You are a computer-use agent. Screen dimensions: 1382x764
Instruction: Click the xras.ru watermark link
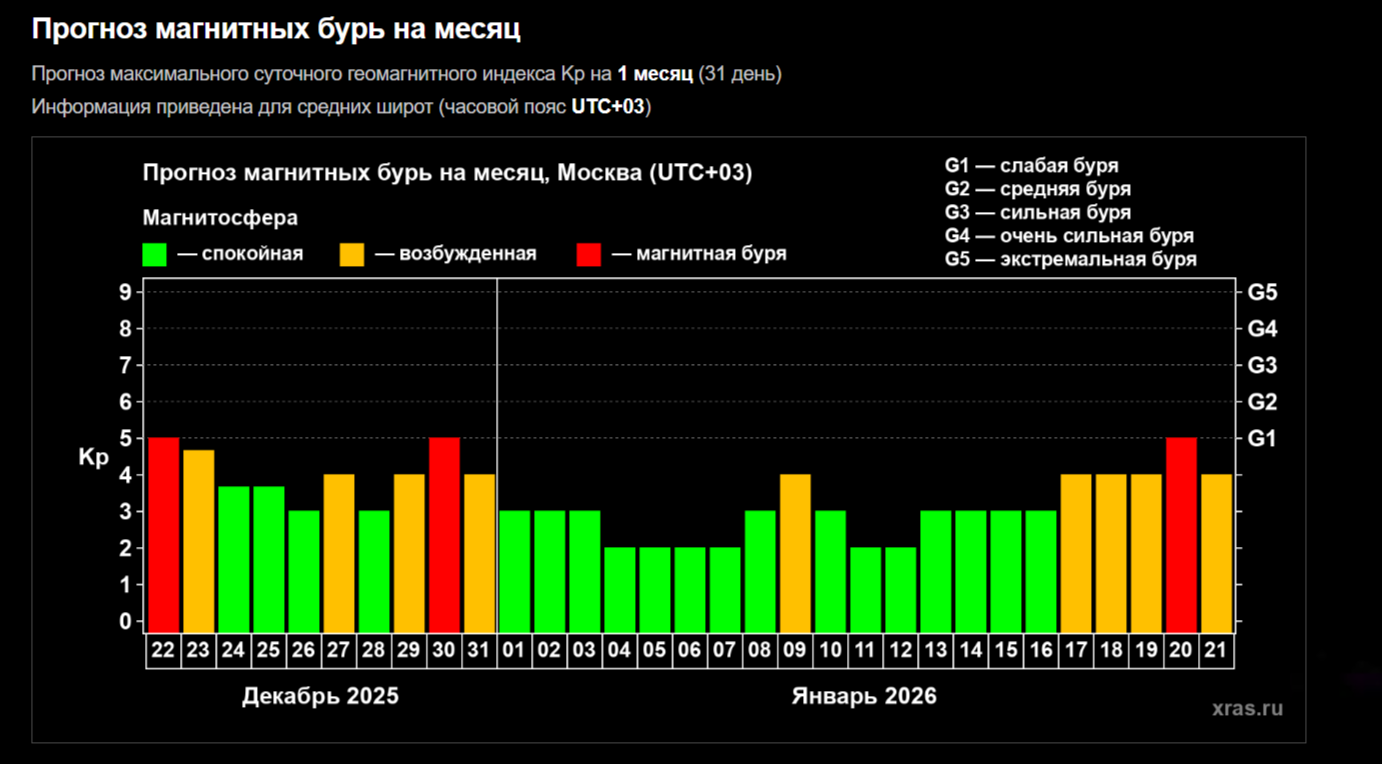click(x=1247, y=708)
